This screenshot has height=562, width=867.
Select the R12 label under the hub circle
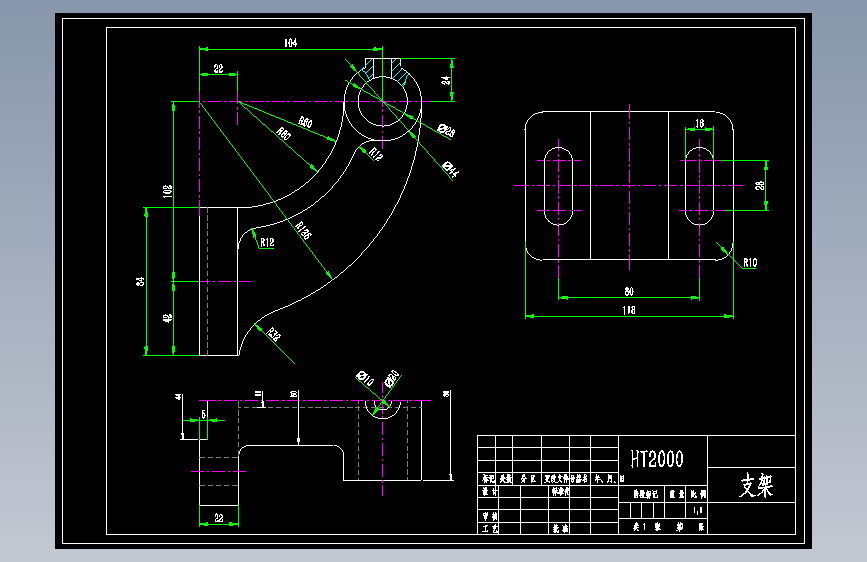pyautogui.click(x=376, y=154)
